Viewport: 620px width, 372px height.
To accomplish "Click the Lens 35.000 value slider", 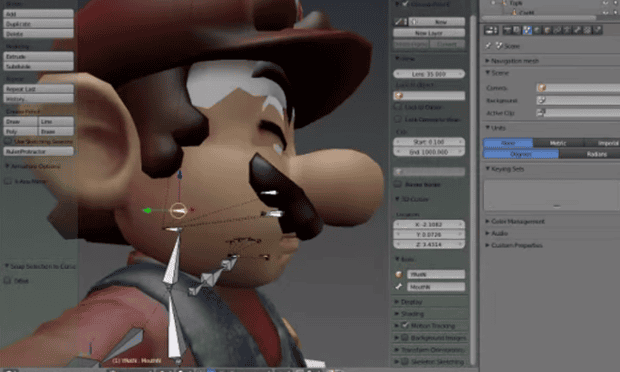I will (x=429, y=74).
